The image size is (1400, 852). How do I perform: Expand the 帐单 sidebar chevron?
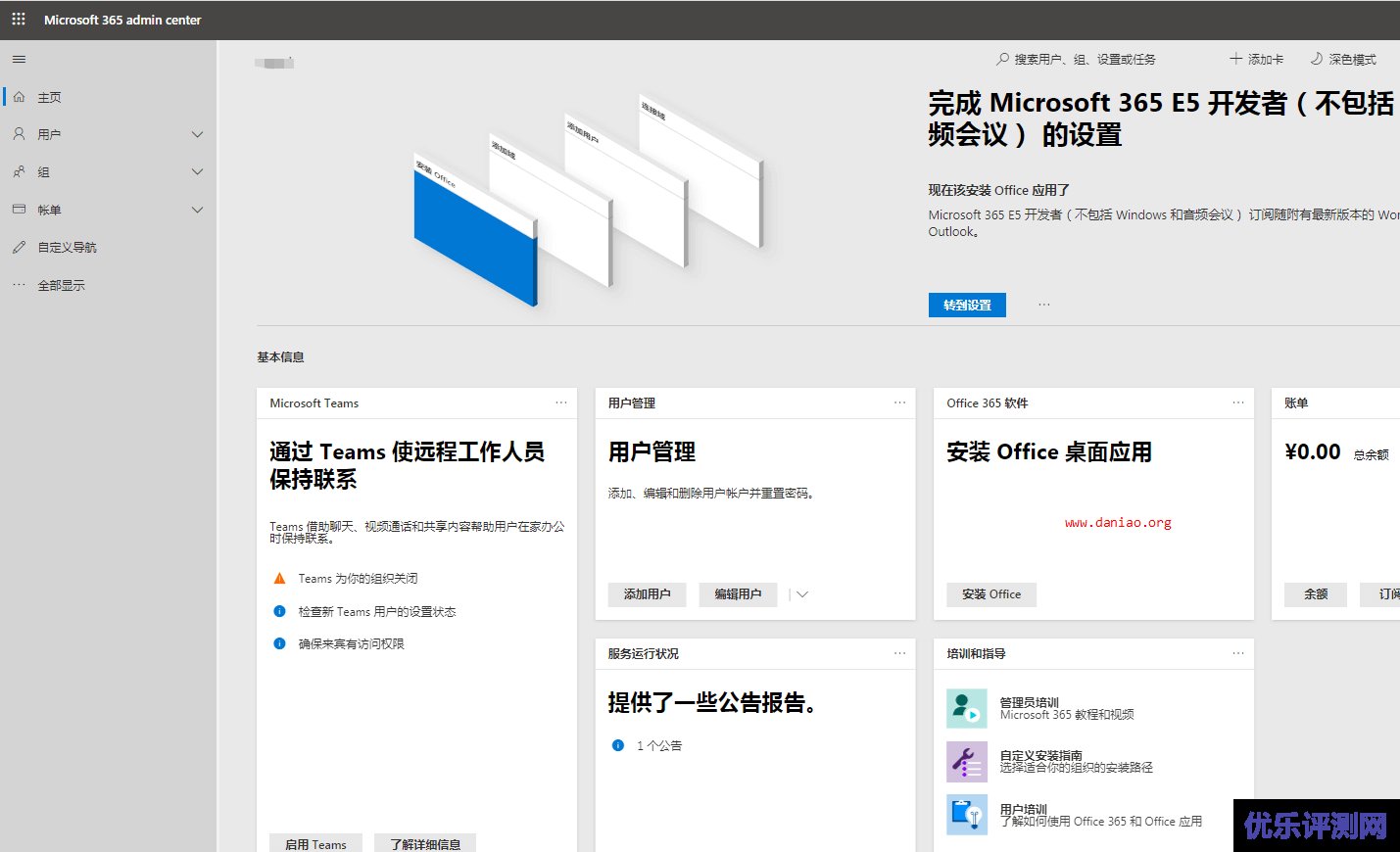pos(197,210)
